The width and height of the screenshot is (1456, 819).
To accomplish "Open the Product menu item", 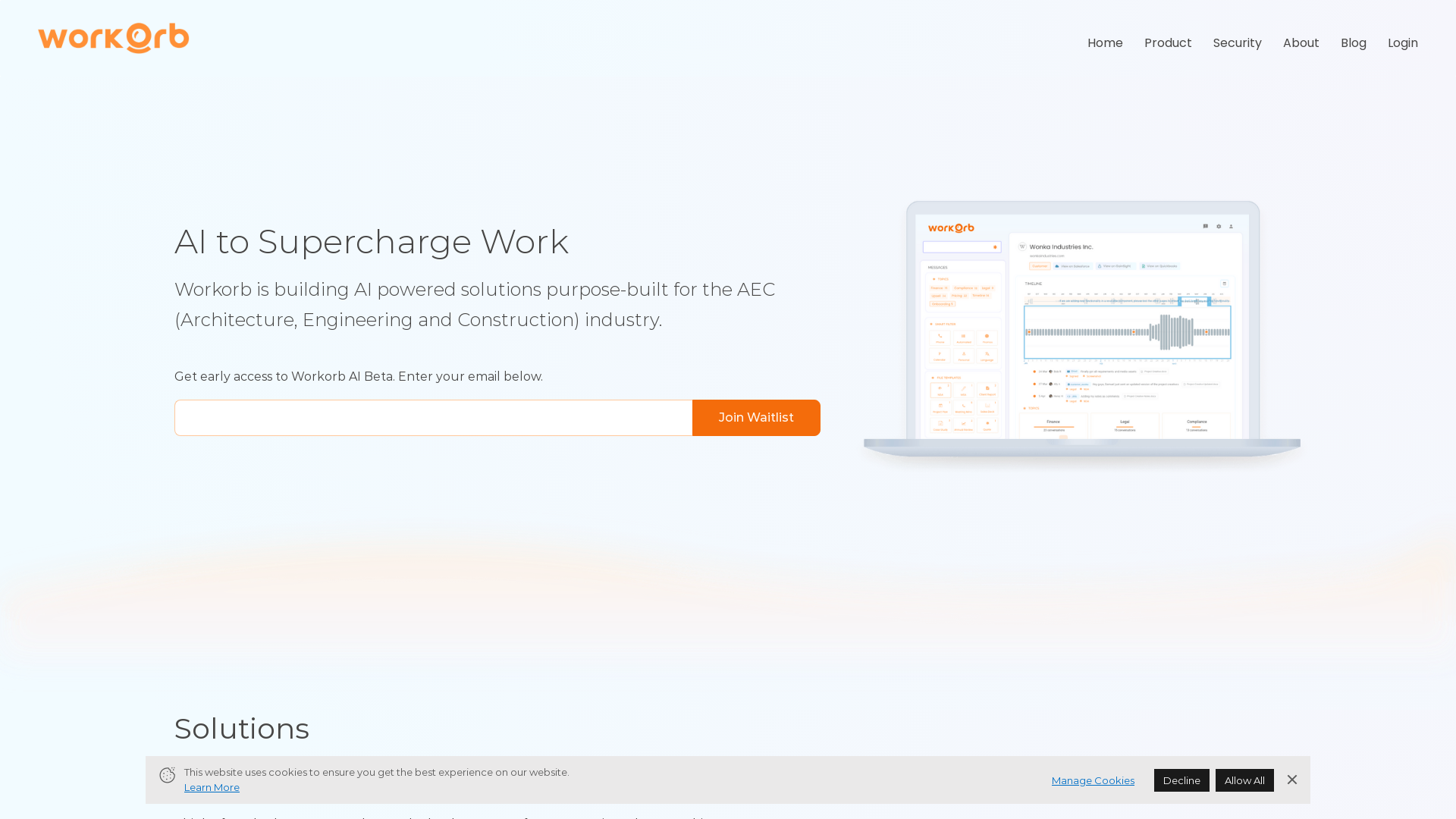I will click(x=1168, y=43).
